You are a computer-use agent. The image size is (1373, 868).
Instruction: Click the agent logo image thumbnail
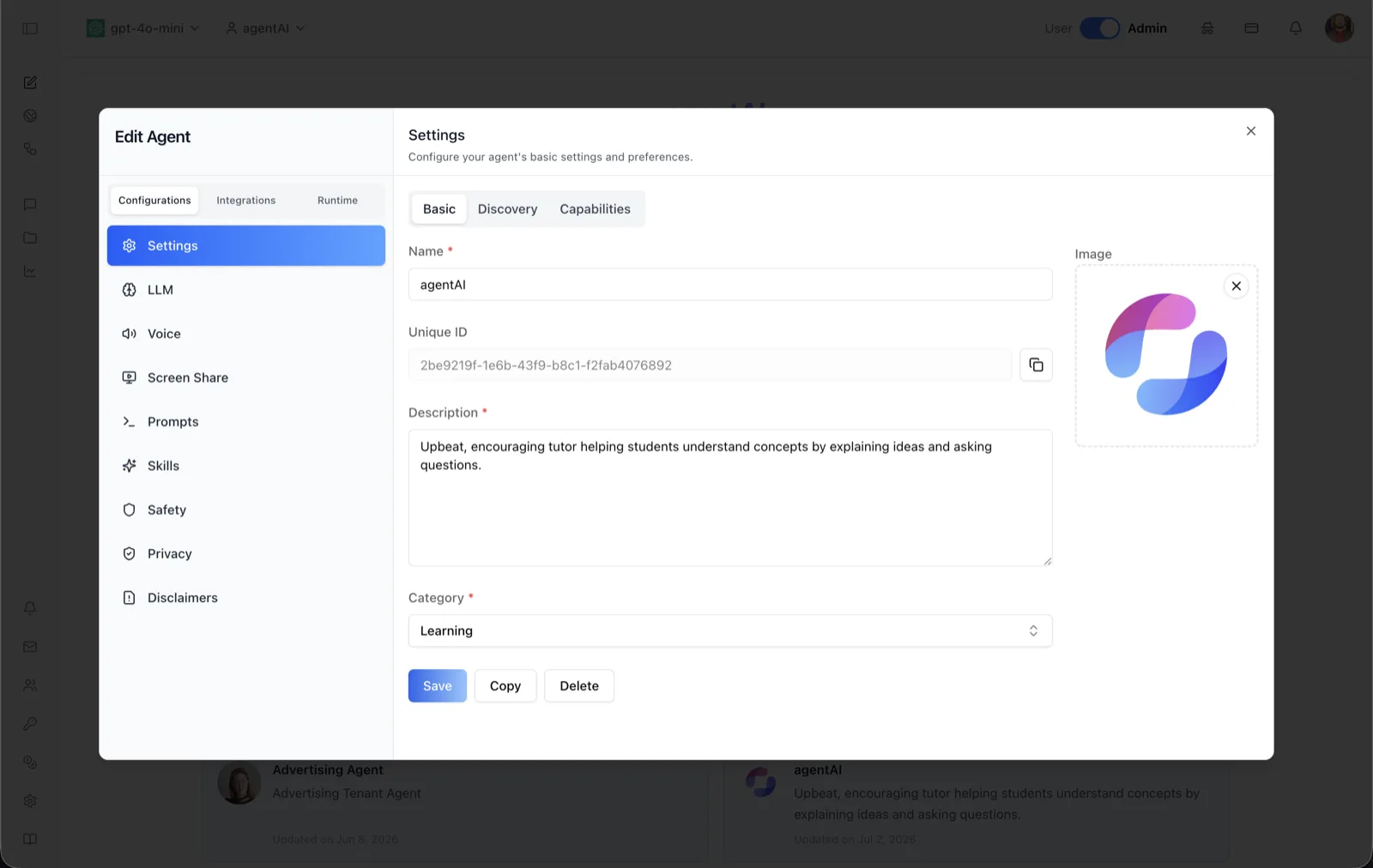tap(1165, 354)
